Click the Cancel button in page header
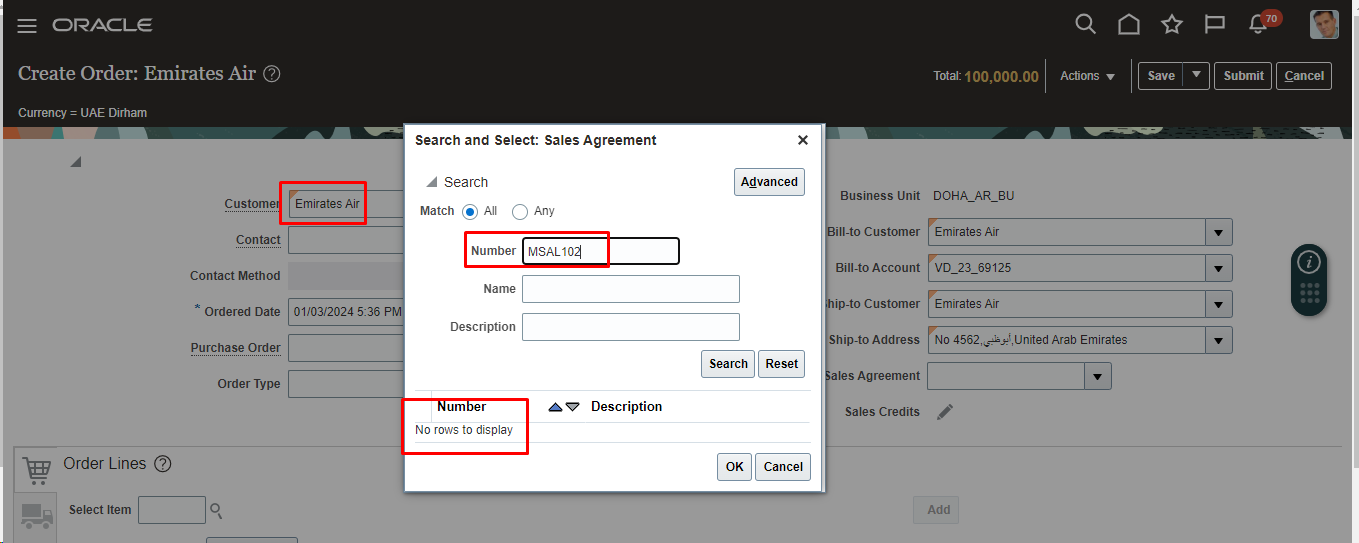 click(1304, 76)
